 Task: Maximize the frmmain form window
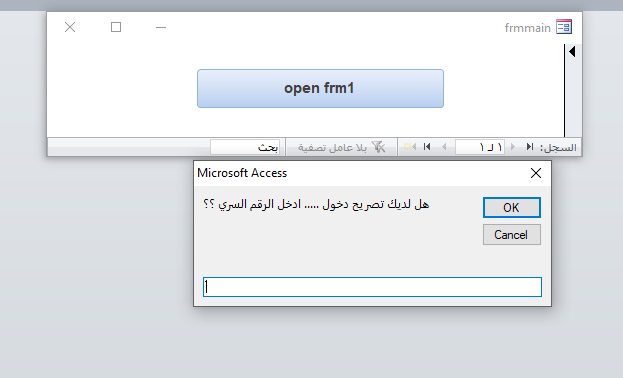(116, 27)
